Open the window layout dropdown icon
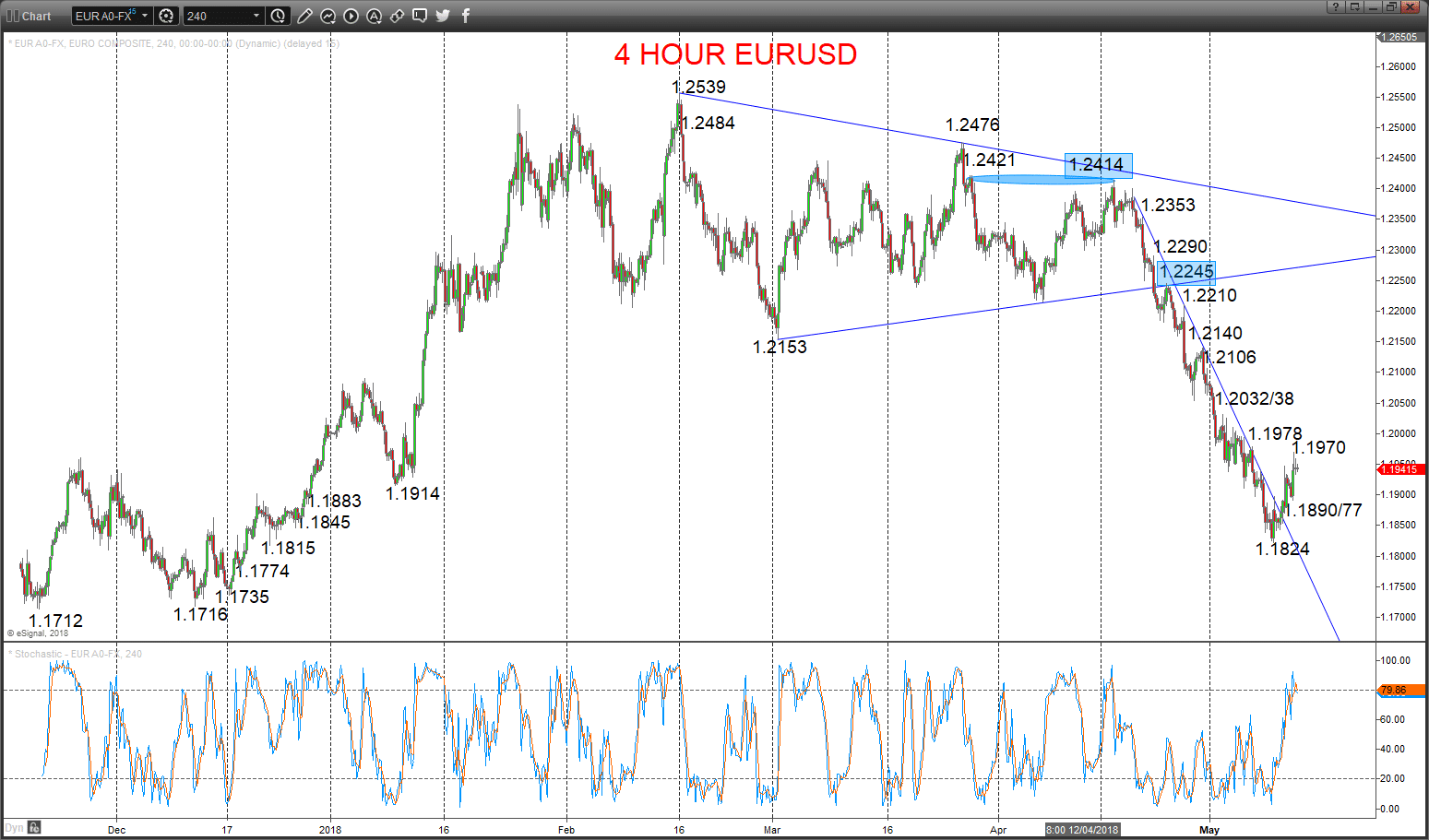This screenshot has height=840, width=1429. click(1354, 6)
